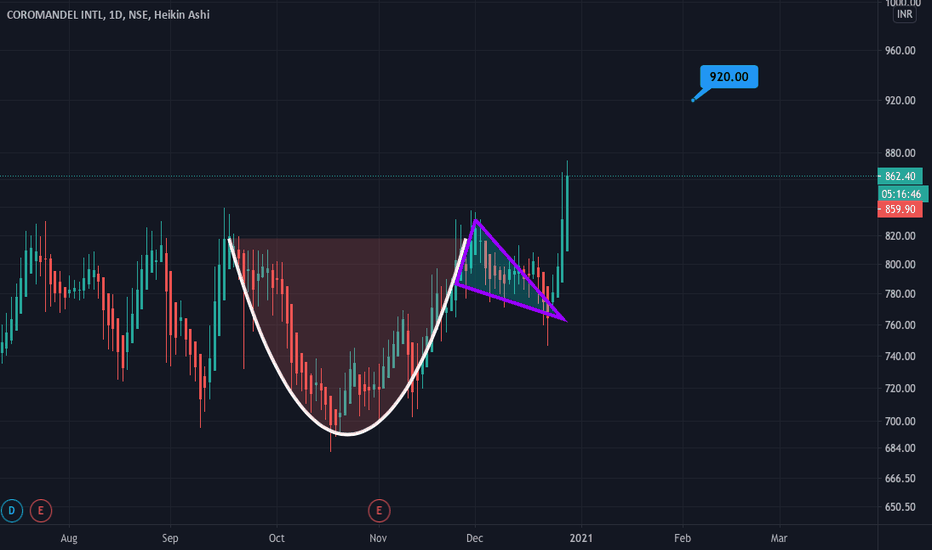
Task: Click the Aug label on time axis
Action: 69,538
